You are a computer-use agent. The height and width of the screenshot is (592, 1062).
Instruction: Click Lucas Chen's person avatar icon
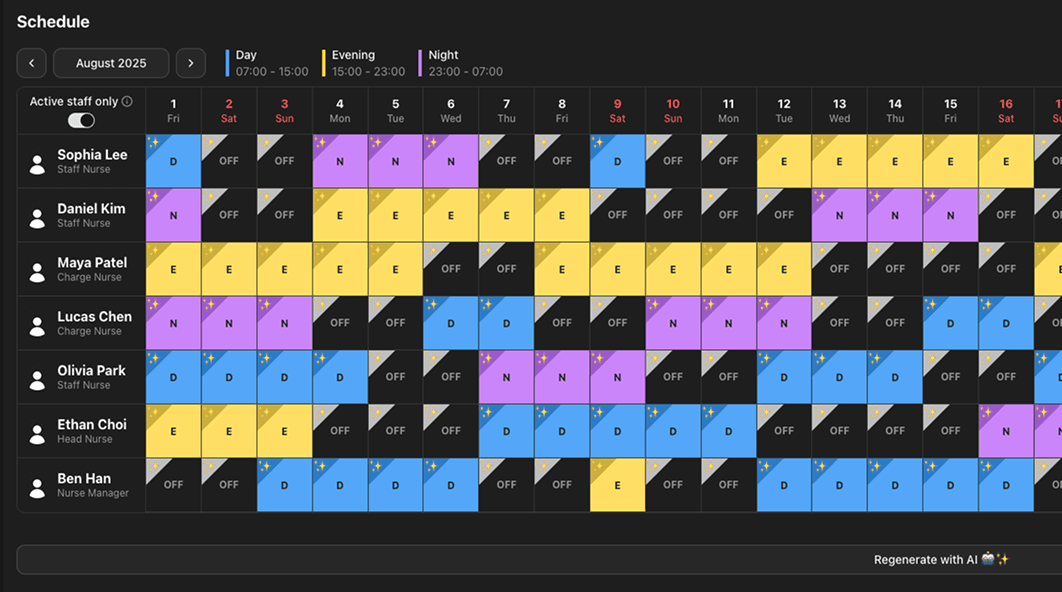[38, 324]
